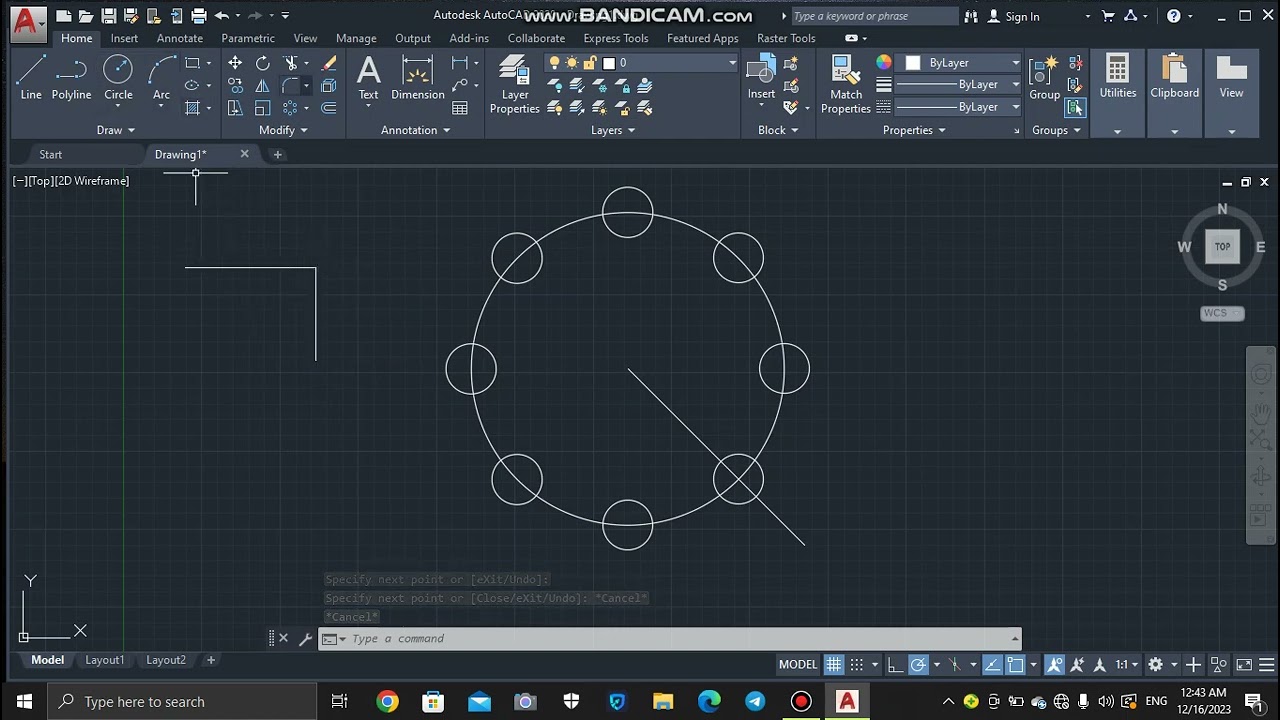Screen dimensions: 1280x720
Task: Select the Fillet tool
Action: tap(290, 85)
